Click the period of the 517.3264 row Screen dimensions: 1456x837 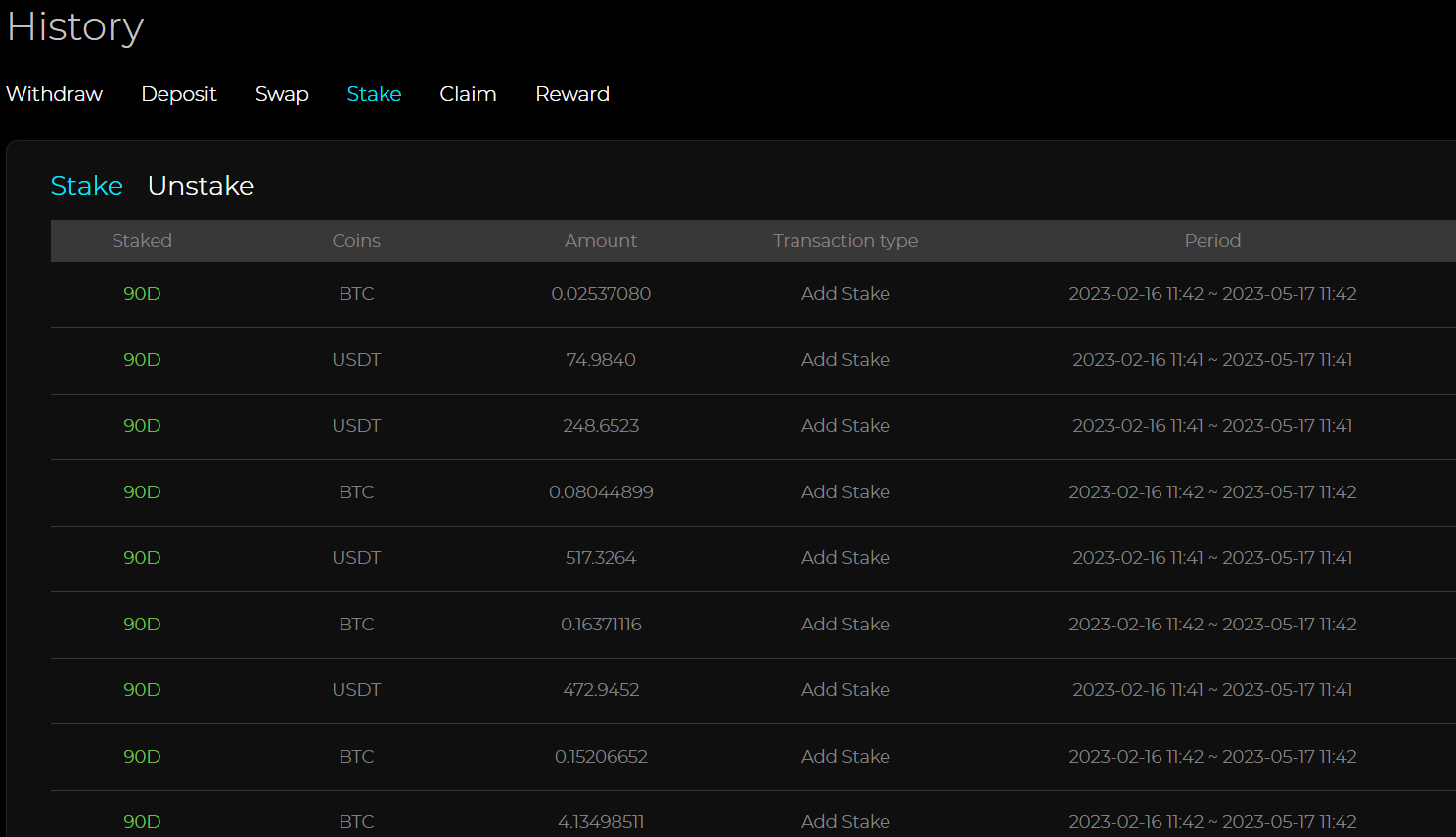tap(1212, 558)
